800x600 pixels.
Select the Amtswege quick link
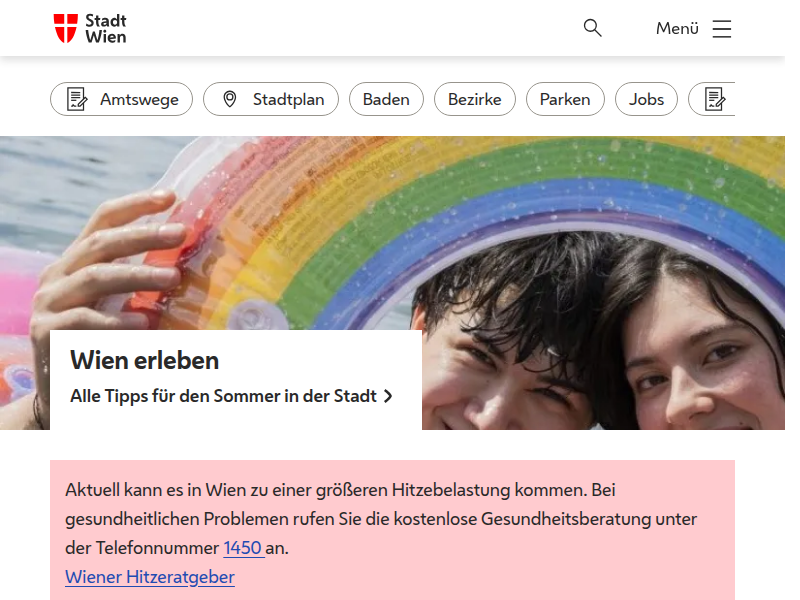[121, 99]
